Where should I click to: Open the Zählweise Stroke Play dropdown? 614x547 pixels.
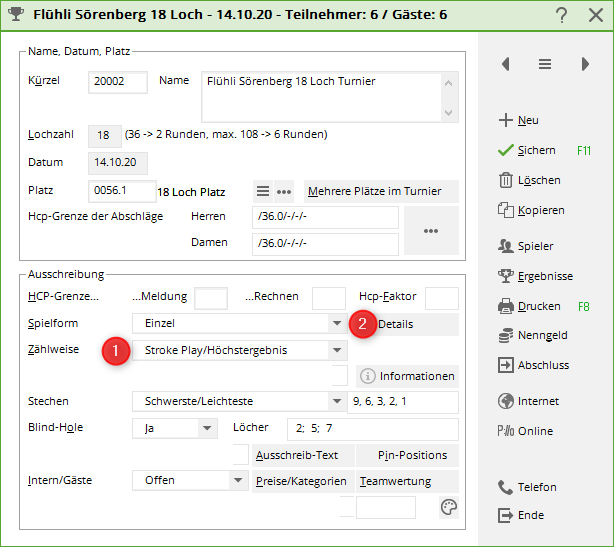[x=337, y=350]
